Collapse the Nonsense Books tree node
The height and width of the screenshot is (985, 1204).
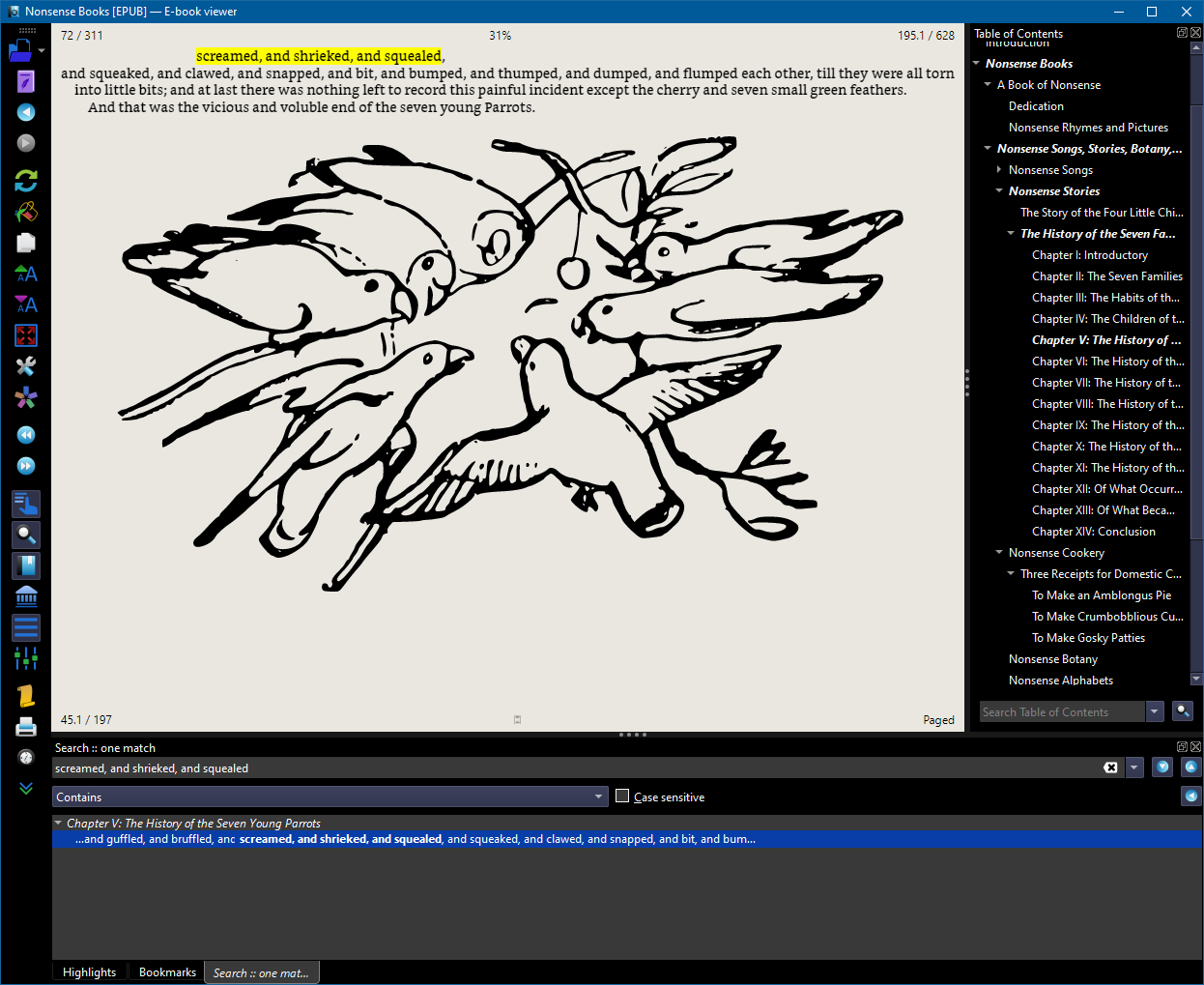pos(977,64)
